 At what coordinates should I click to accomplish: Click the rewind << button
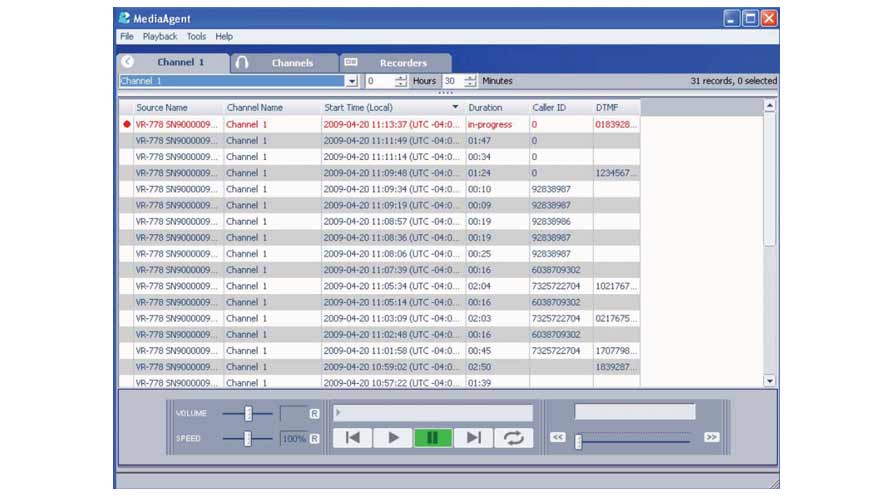point(558,437)
